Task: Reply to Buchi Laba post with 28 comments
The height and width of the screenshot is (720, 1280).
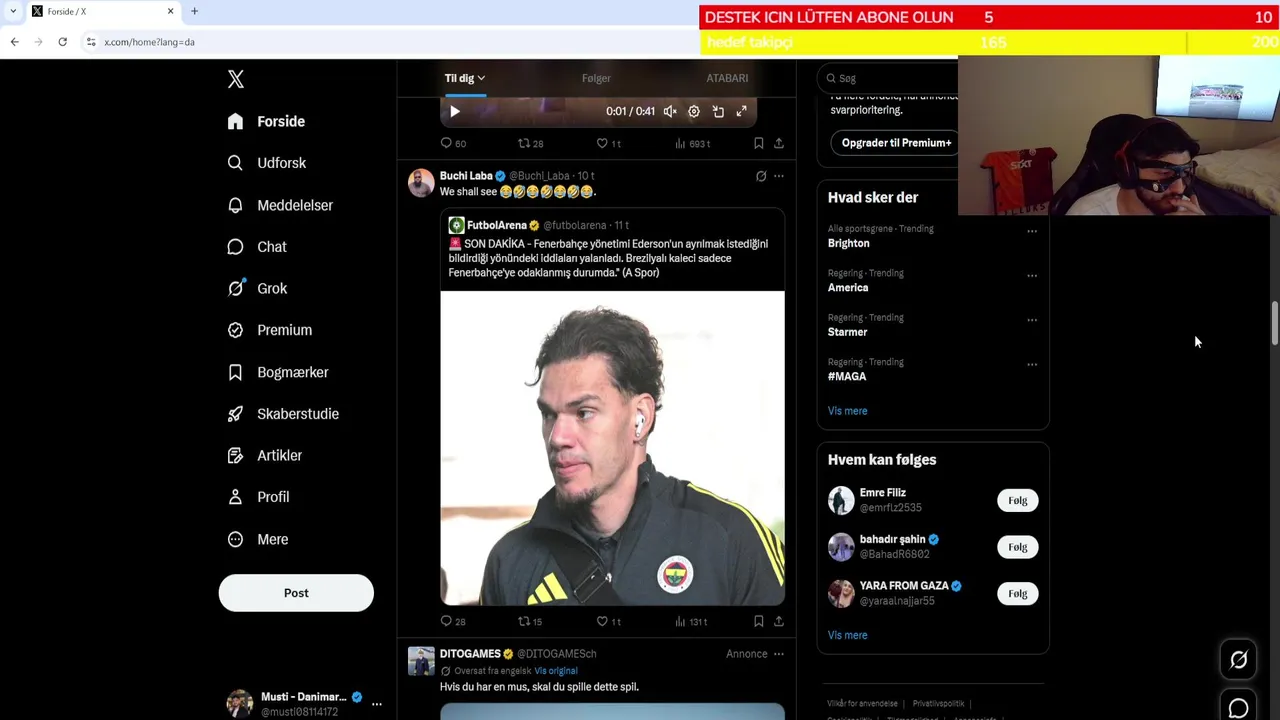Action: pos(453,621)
